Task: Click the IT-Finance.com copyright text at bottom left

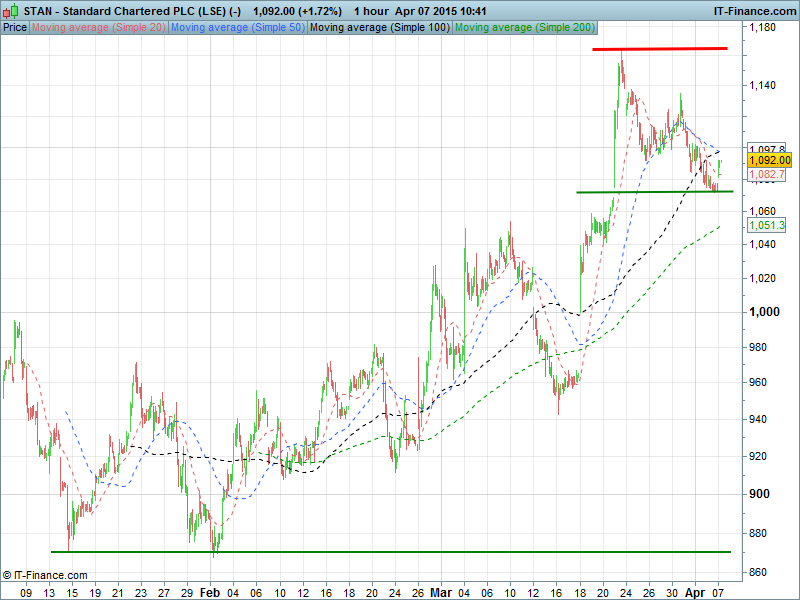Action: pos(45,575)
